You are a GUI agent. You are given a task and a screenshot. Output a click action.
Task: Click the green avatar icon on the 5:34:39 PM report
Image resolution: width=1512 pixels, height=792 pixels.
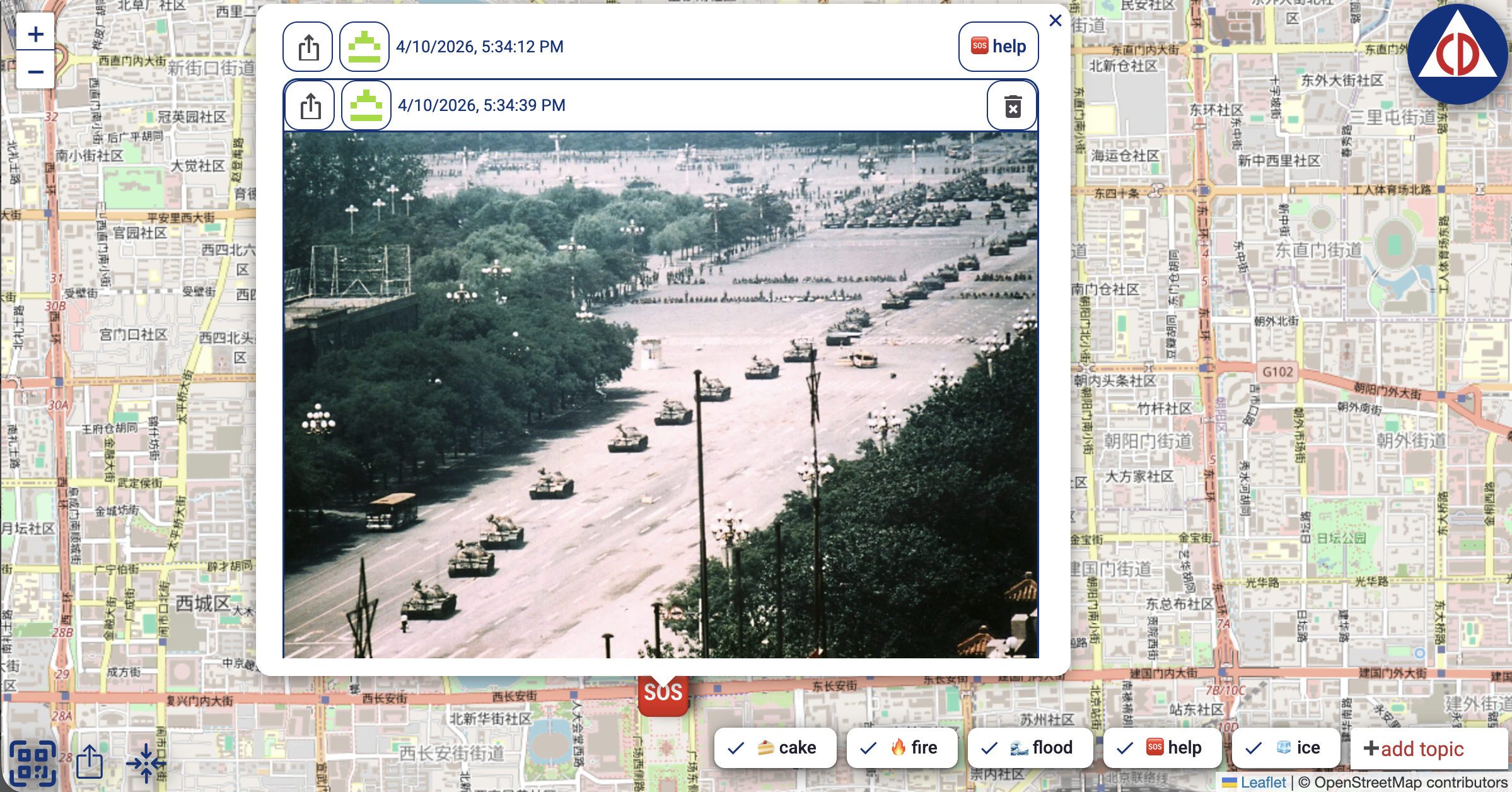[366, 105]
